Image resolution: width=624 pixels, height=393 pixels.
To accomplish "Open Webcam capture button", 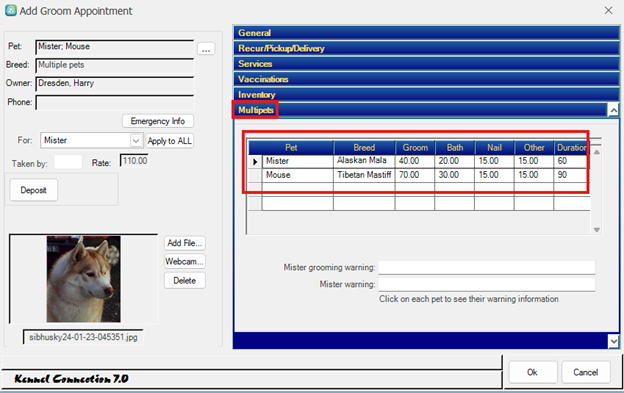I will pos(185,261).
